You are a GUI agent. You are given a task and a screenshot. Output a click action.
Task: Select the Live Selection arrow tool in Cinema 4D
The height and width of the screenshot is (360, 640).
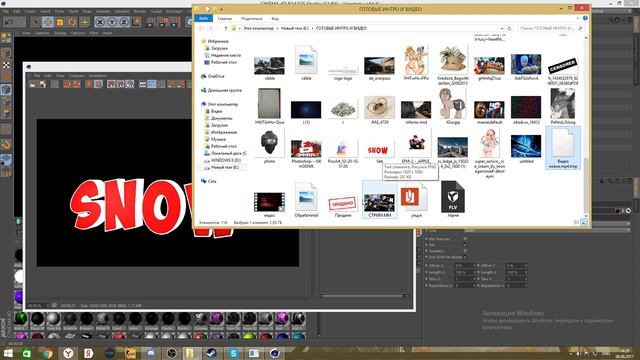coord(36,22)
